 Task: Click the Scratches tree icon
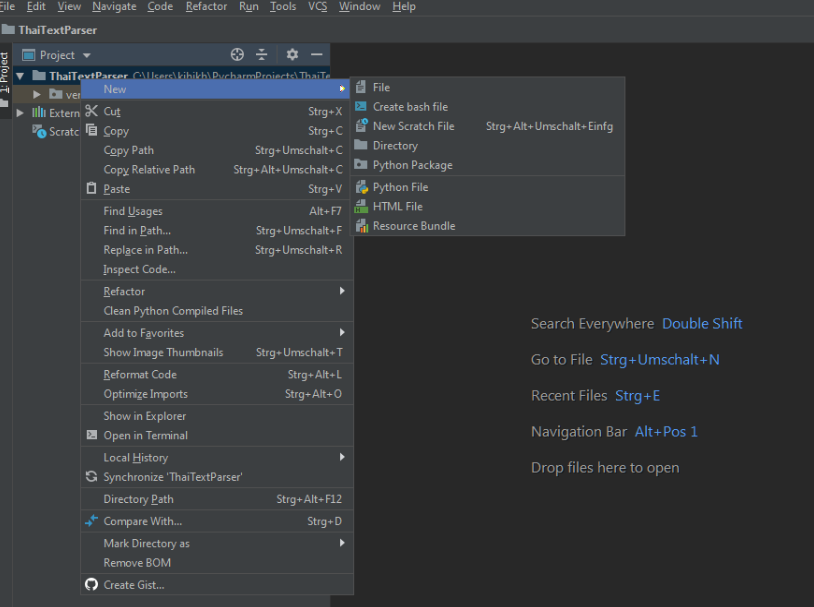(x=39, y=131)
